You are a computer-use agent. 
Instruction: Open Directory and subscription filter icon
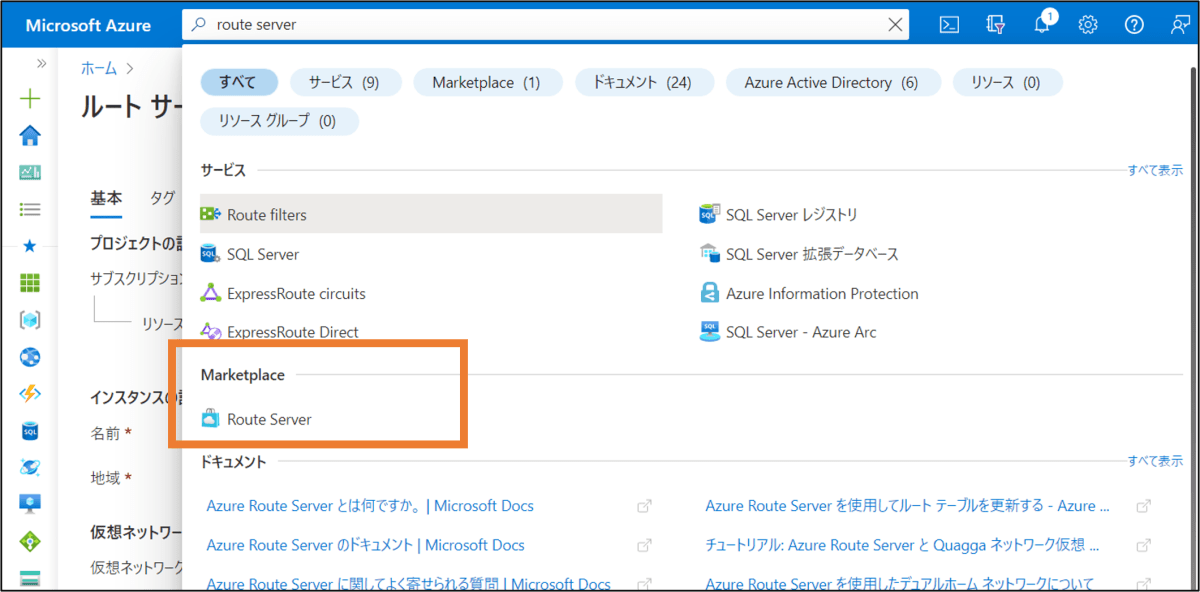coord(995,24)
